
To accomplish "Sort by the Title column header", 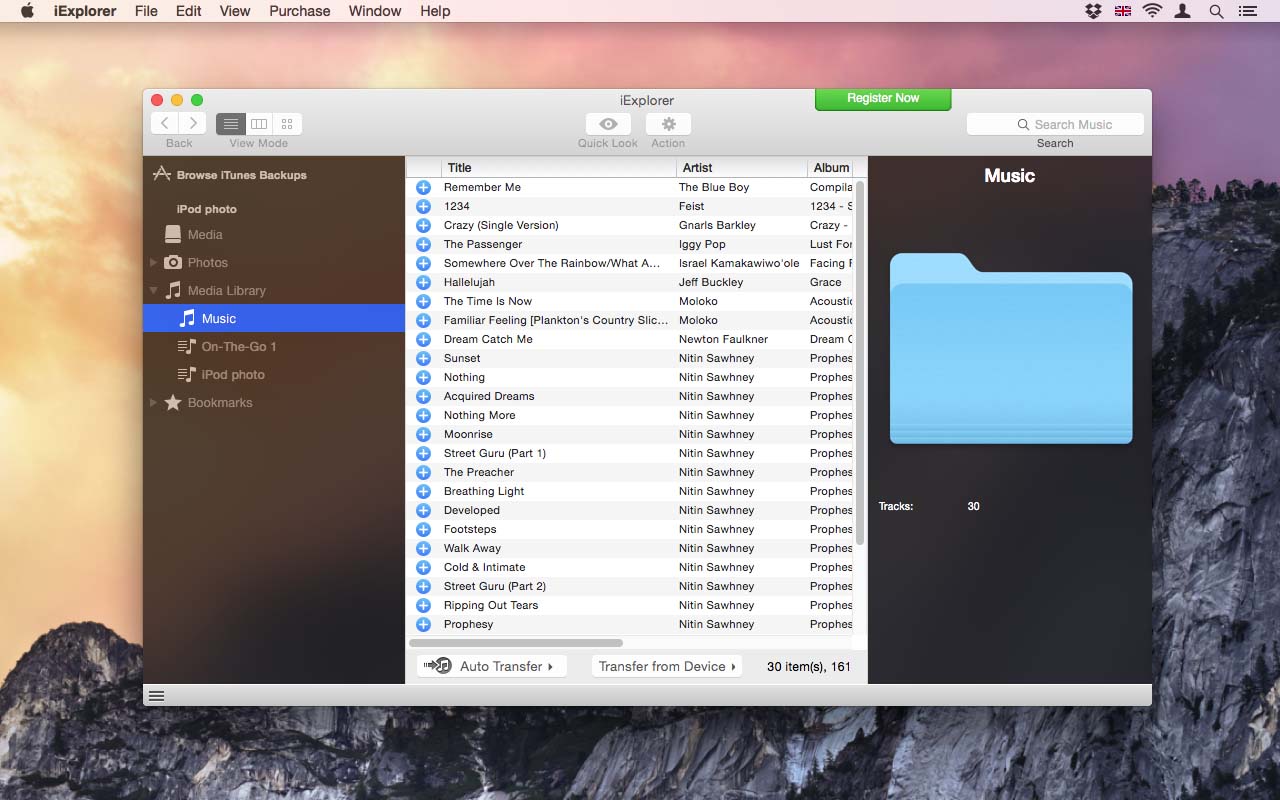I will (558, 167).
